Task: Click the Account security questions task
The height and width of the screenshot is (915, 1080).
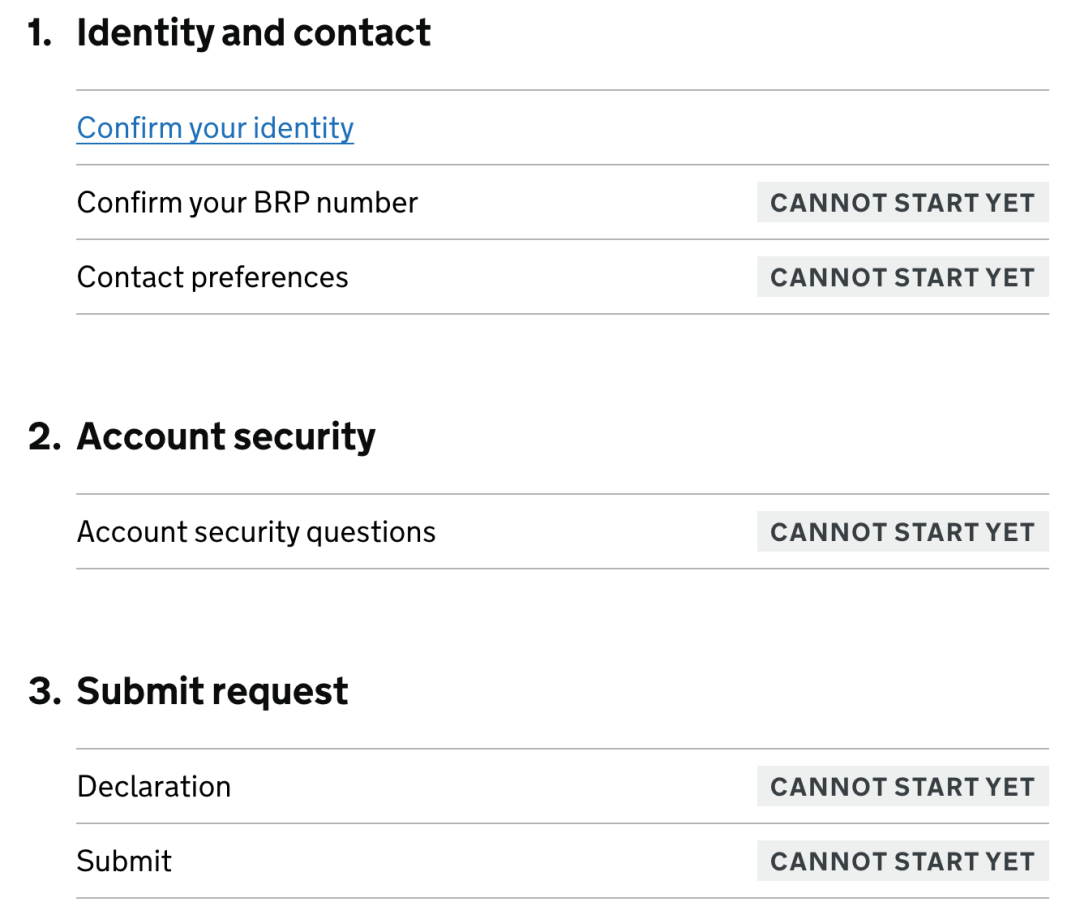Action: click(256, 532)
